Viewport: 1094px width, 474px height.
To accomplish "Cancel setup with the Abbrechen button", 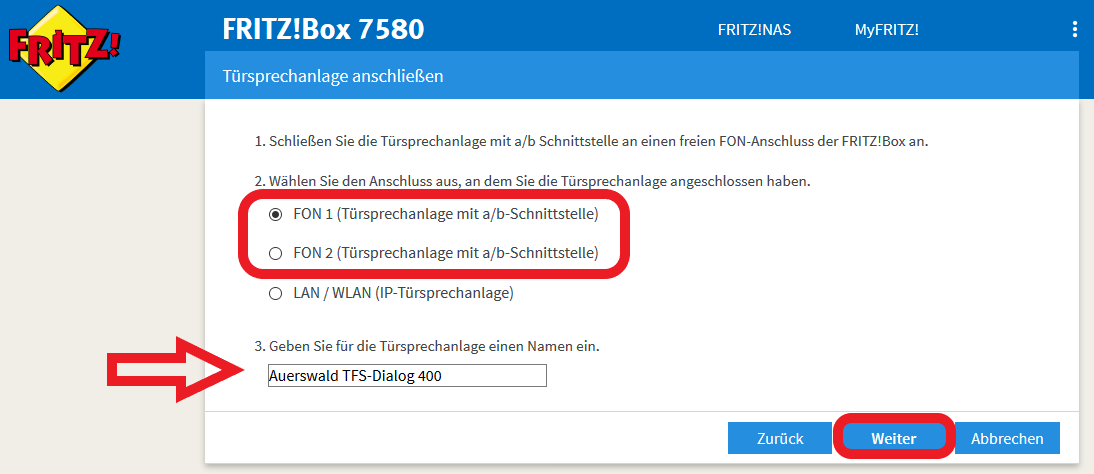I will [1007, 438].
